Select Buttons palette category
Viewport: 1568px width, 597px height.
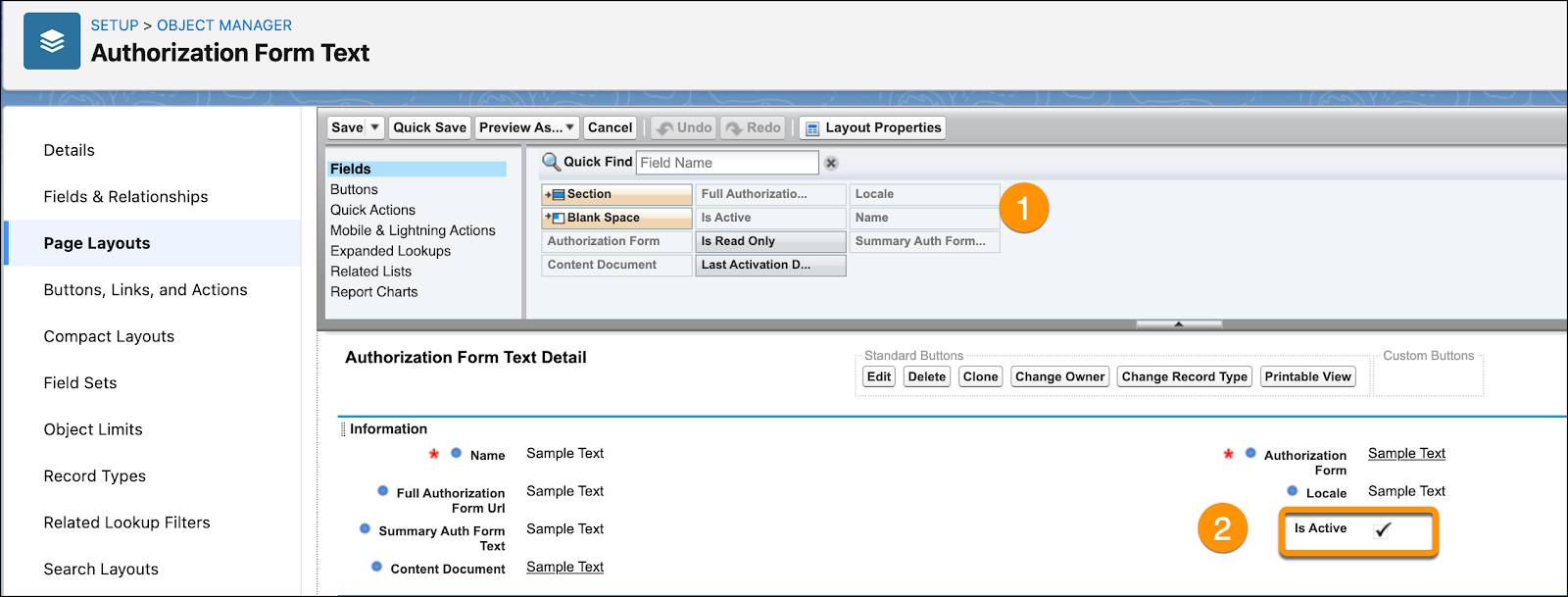pos(354,189)
